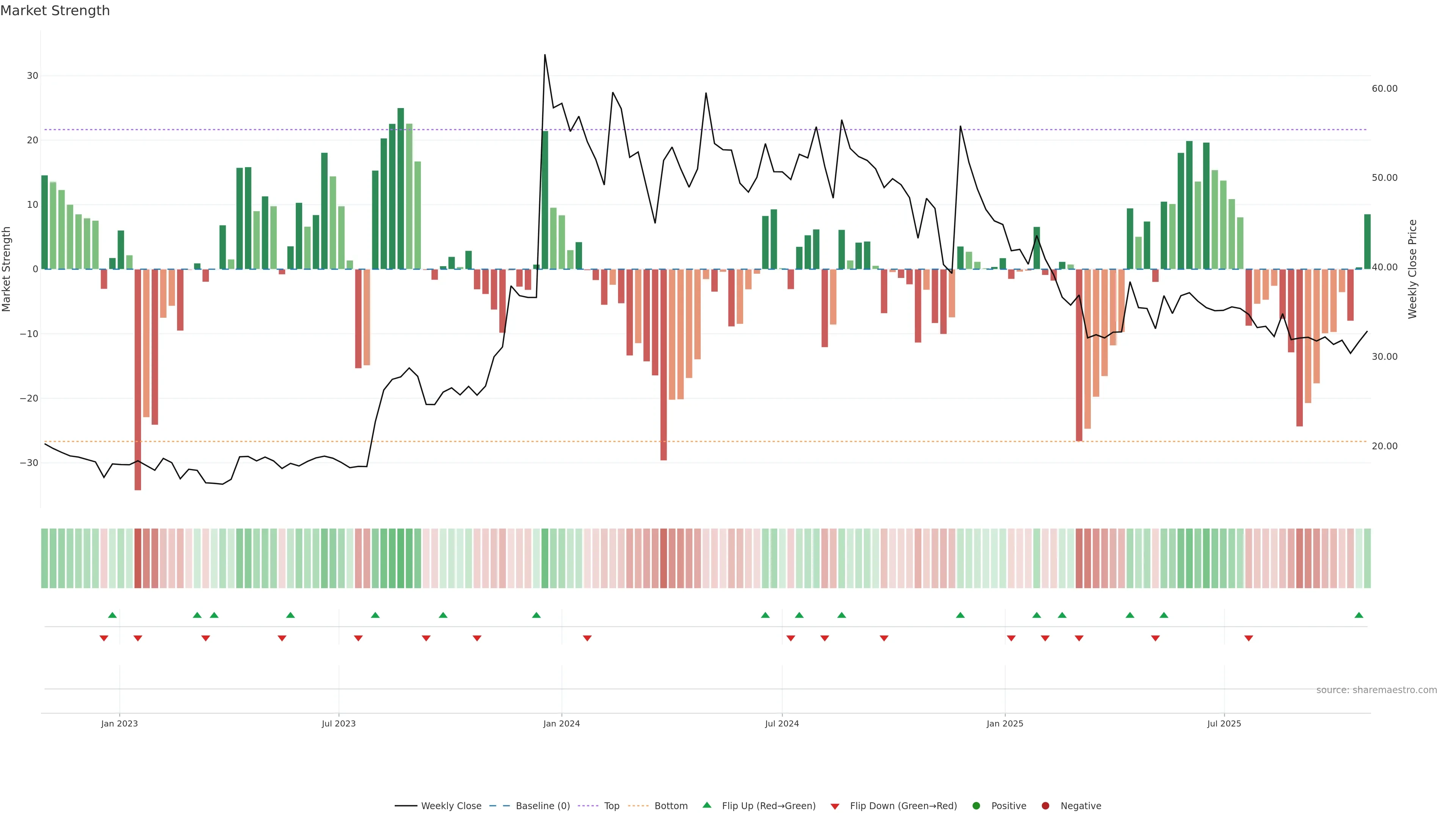Click the dark red Negative legend circle

(1045, 805)
